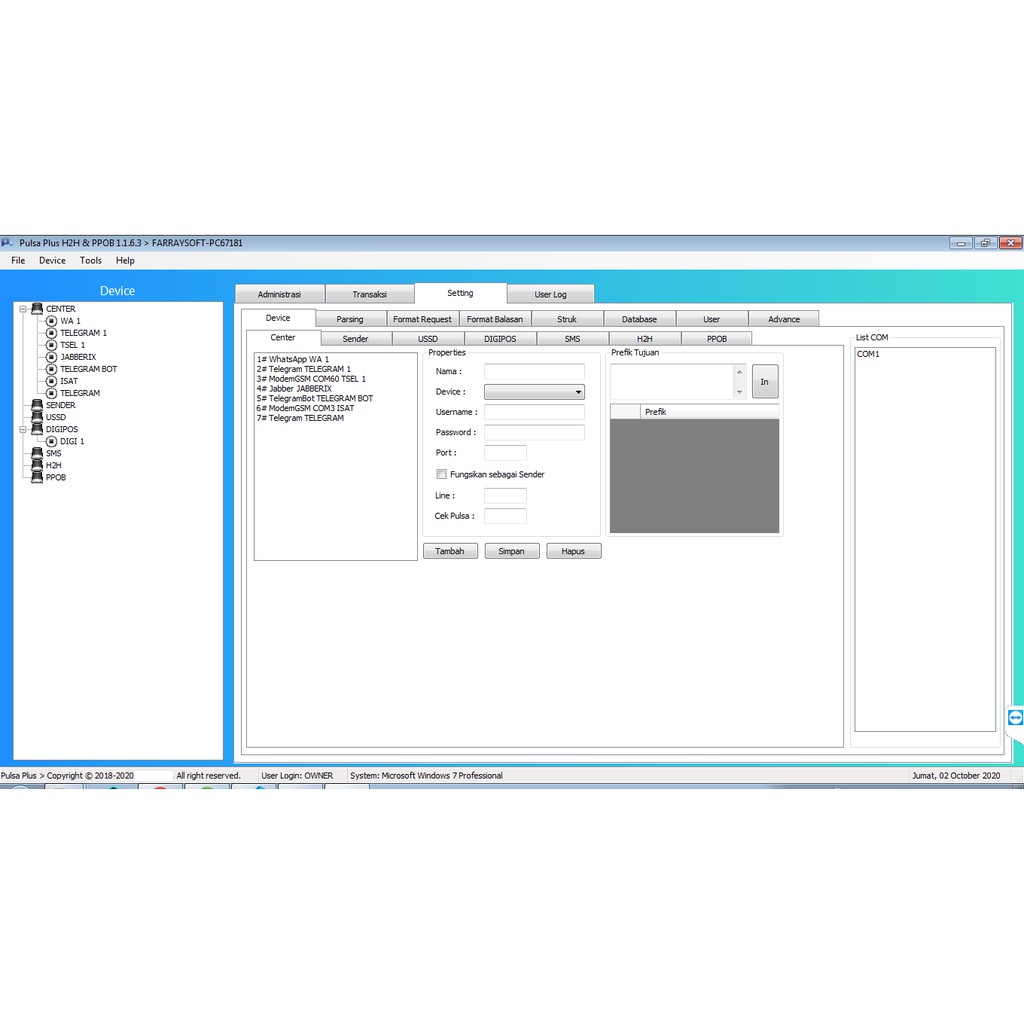
Task: Click the WA 1 device status icon
Action: pyautogui.click(x=52, y=321)
